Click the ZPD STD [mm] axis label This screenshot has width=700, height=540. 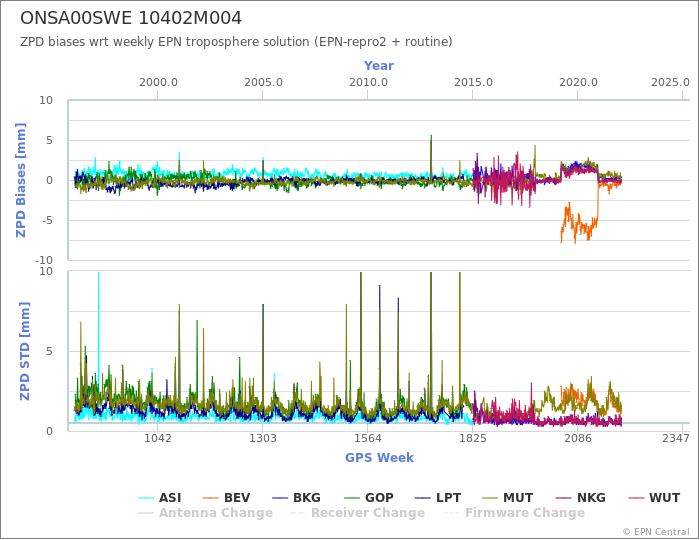[x=24, y=351]
